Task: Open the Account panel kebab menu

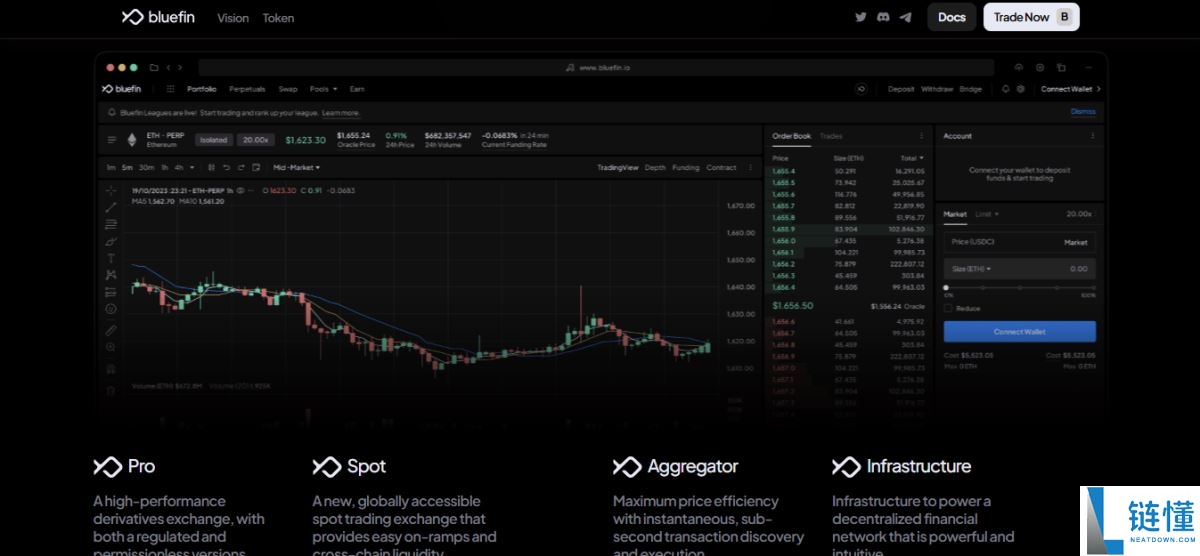Action: point(1092,136)
